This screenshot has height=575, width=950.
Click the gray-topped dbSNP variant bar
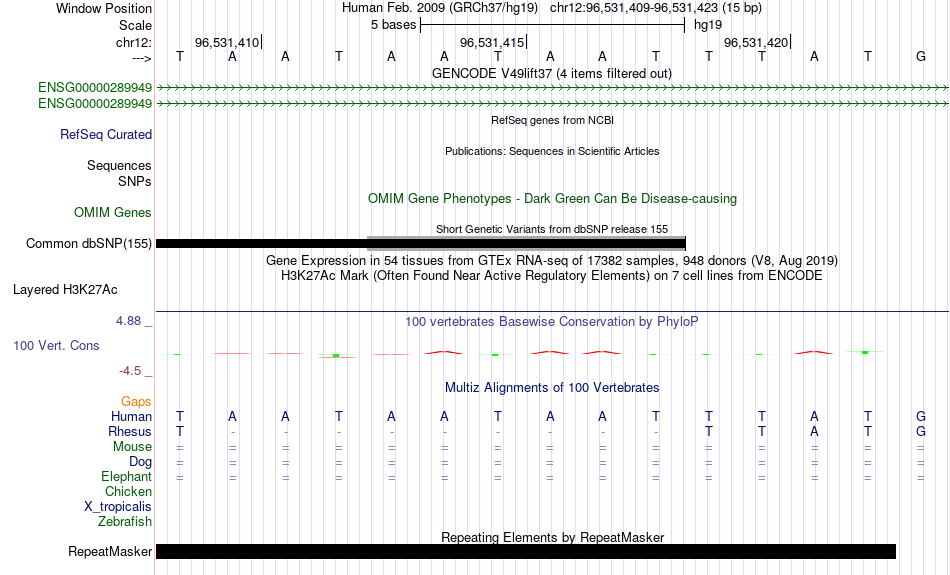coord(526,242)
